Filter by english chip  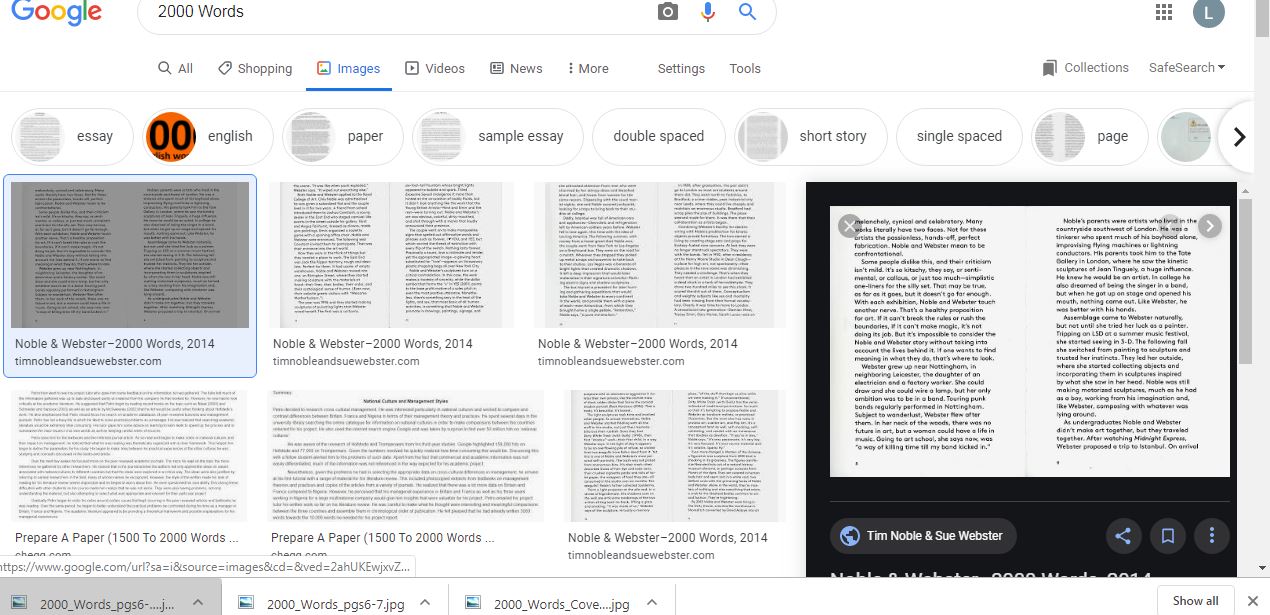[206, 137]
